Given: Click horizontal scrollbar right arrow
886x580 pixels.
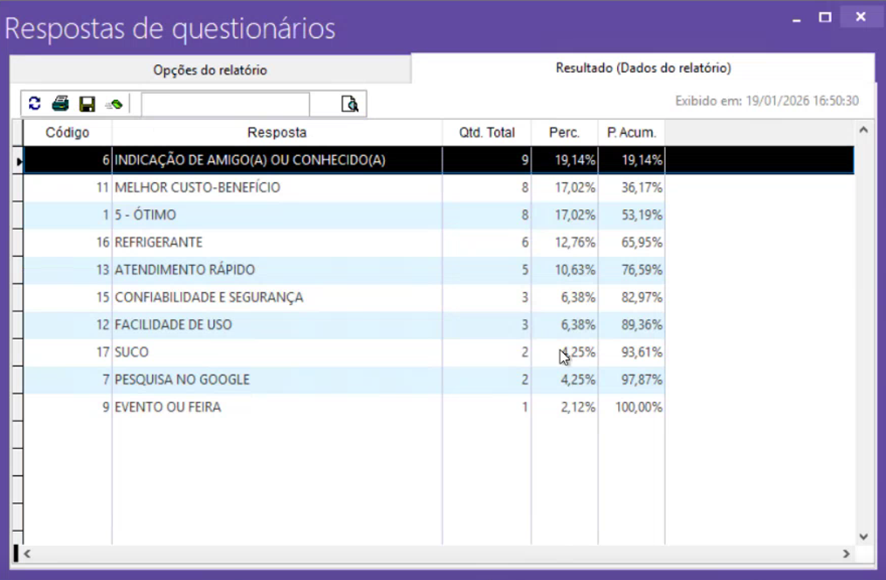Looking at the screenshot, I should click(x=846, y=554).
